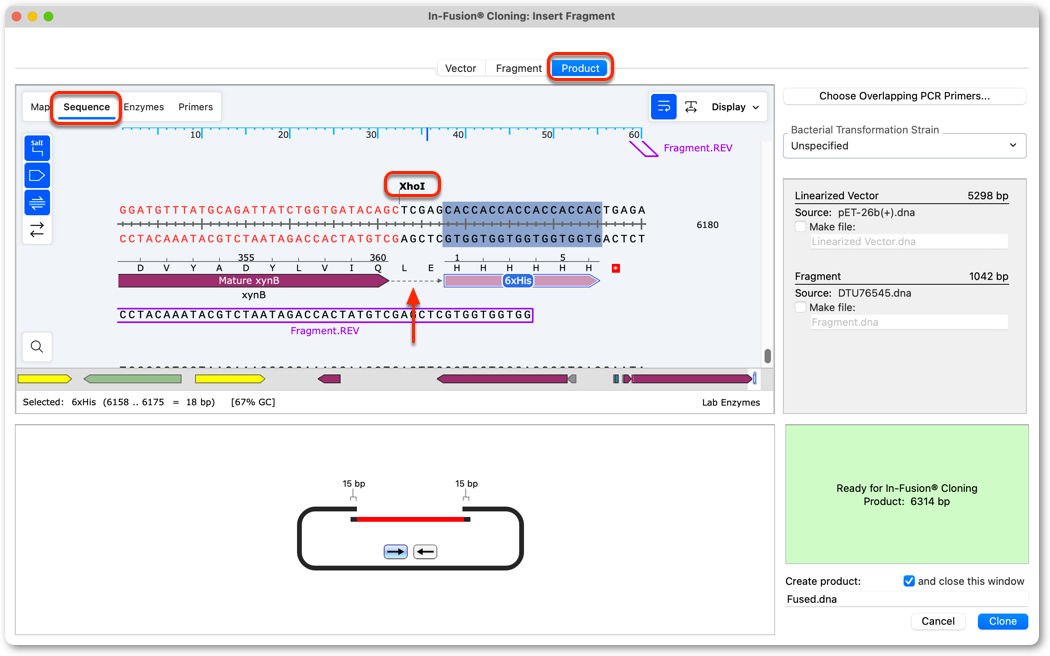Check Make file for Fragment
This screenshot has height=656, width=1050.
(x=800, y=307)
